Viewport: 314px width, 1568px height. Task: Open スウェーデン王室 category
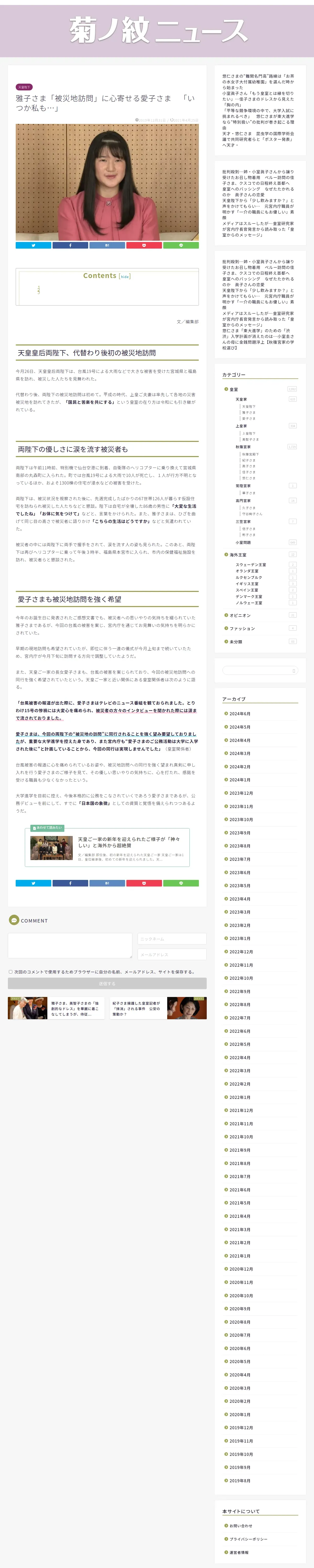[251, 565]
